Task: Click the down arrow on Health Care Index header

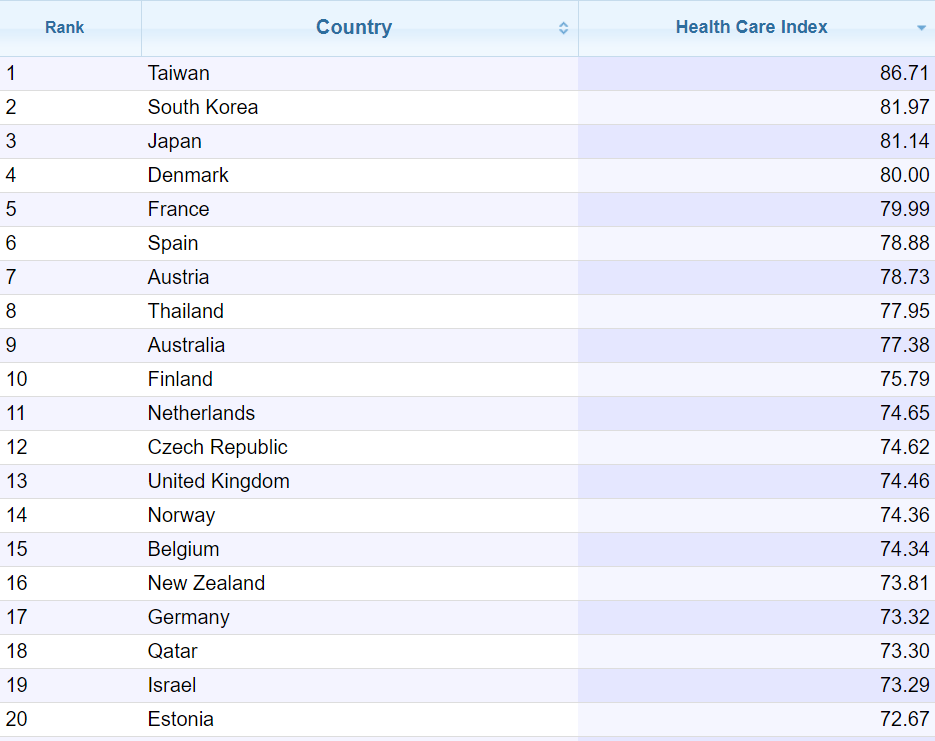Action: [919, 28]
